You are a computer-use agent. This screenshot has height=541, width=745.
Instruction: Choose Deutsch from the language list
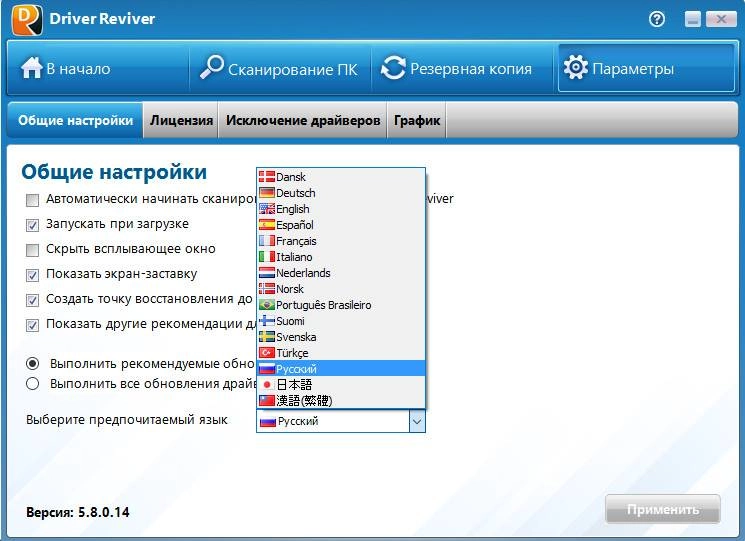point(341,193)
